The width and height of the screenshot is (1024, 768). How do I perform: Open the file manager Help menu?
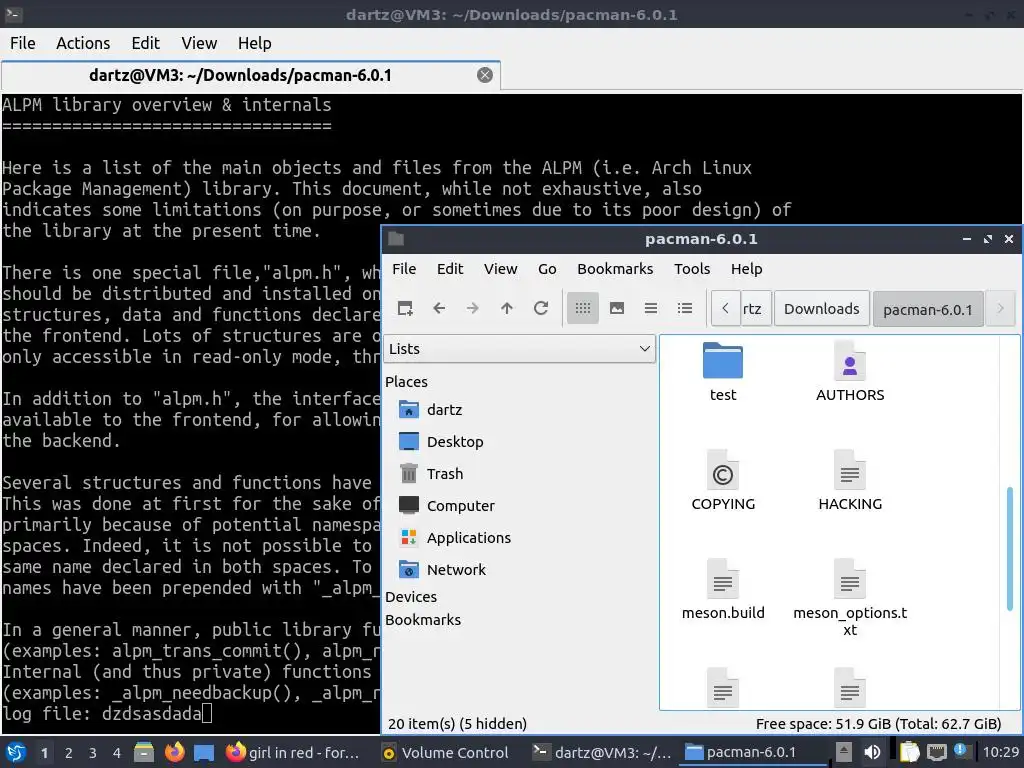(x=746, y=269)
